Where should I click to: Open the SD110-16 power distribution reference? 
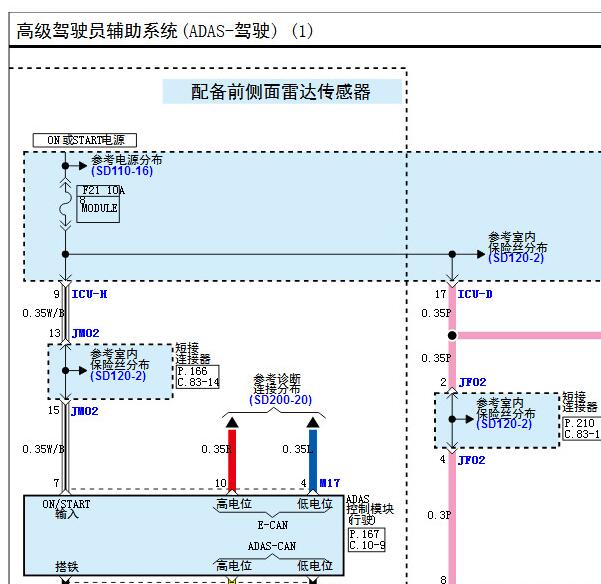click(x=122, y=171)
